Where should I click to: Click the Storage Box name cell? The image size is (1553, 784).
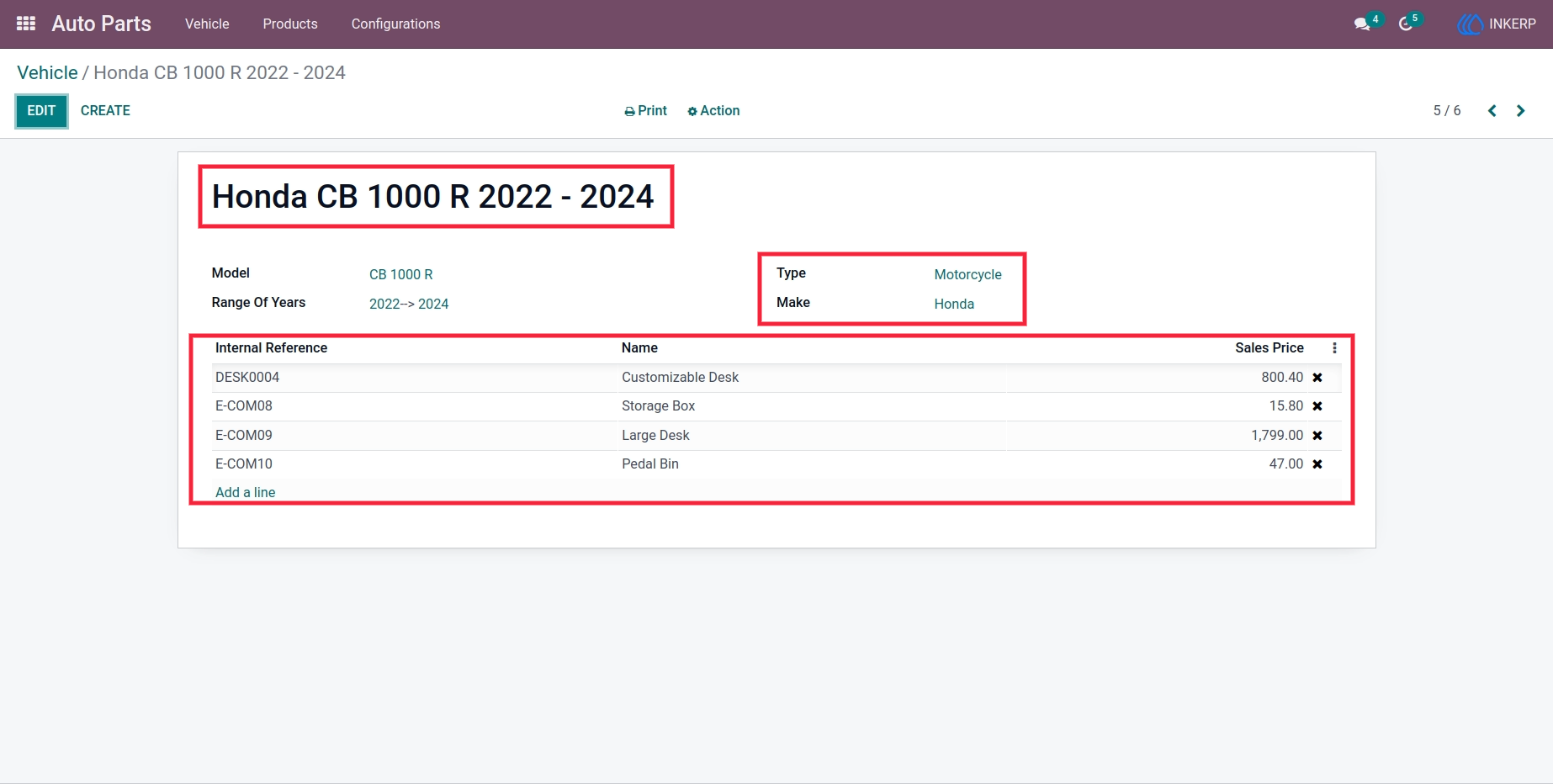point(658,406)
